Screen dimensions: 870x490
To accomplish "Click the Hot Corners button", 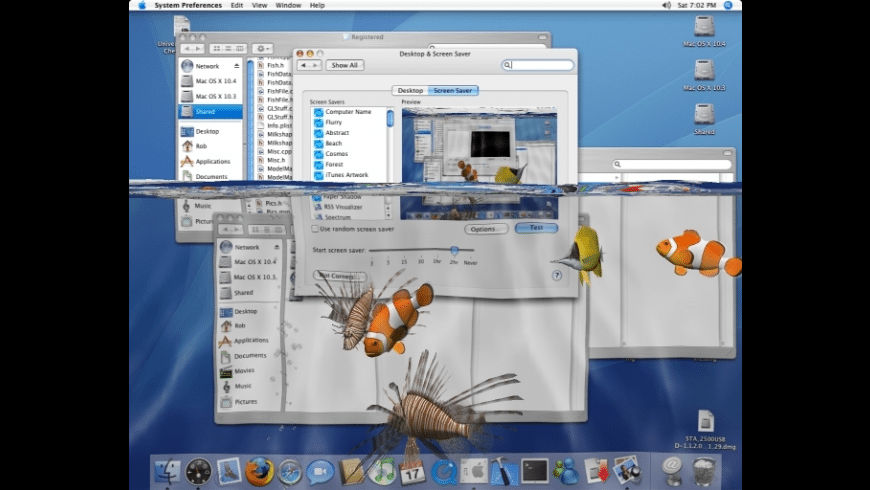I will click(339, 275).
